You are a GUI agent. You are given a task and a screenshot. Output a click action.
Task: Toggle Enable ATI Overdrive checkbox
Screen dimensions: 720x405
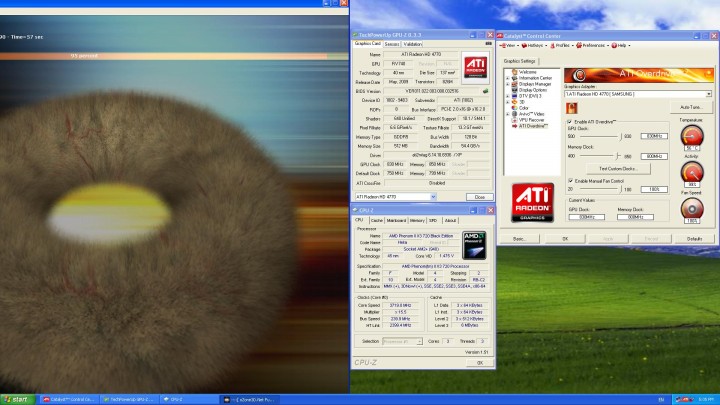tap(570, 122)
